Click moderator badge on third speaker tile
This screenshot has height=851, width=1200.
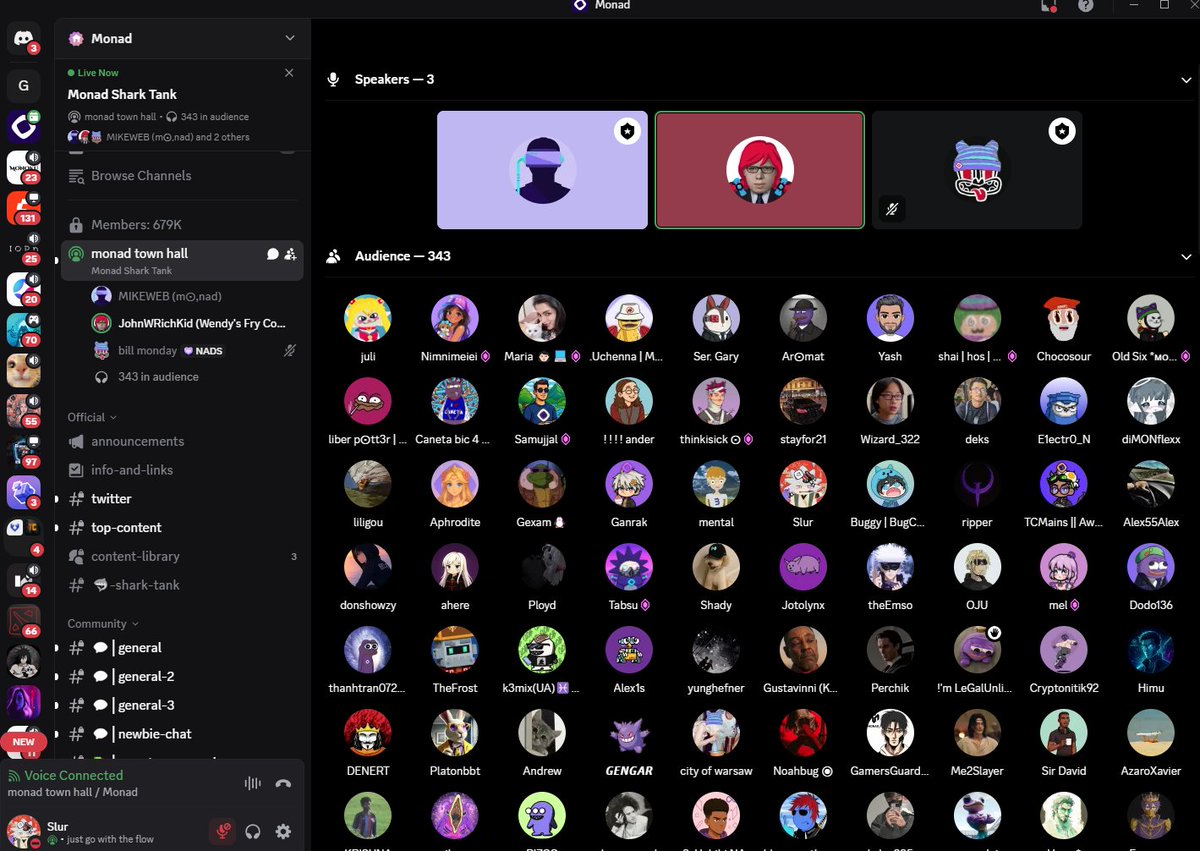pyautogui.click(x=1061, y=131)
